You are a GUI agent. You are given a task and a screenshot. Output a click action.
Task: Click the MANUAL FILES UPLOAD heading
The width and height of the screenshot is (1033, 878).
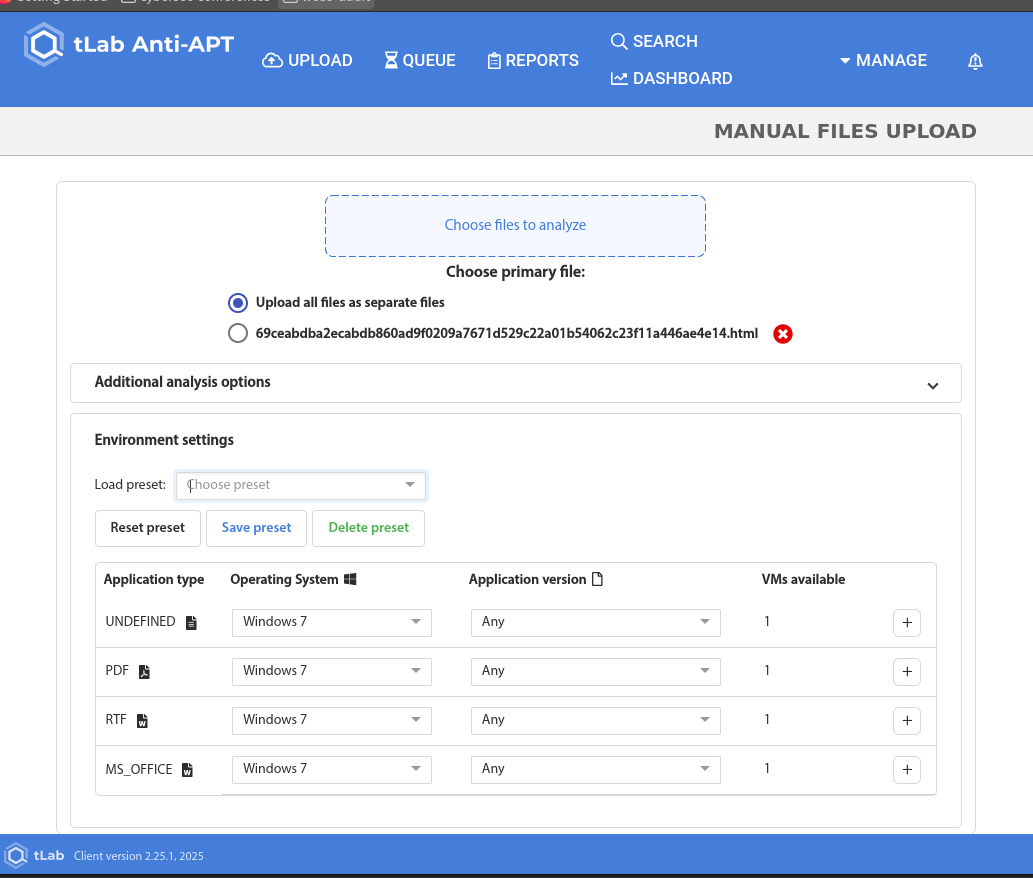pos(845,131)
